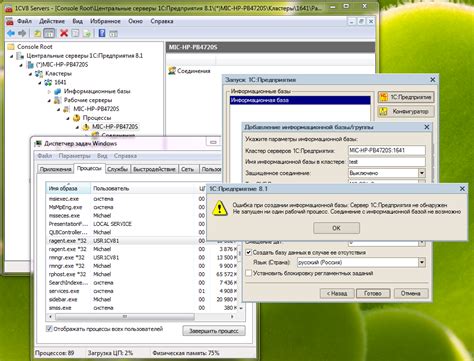Select the services.exe process row
The image size is (474, 361).
[142, 291]
